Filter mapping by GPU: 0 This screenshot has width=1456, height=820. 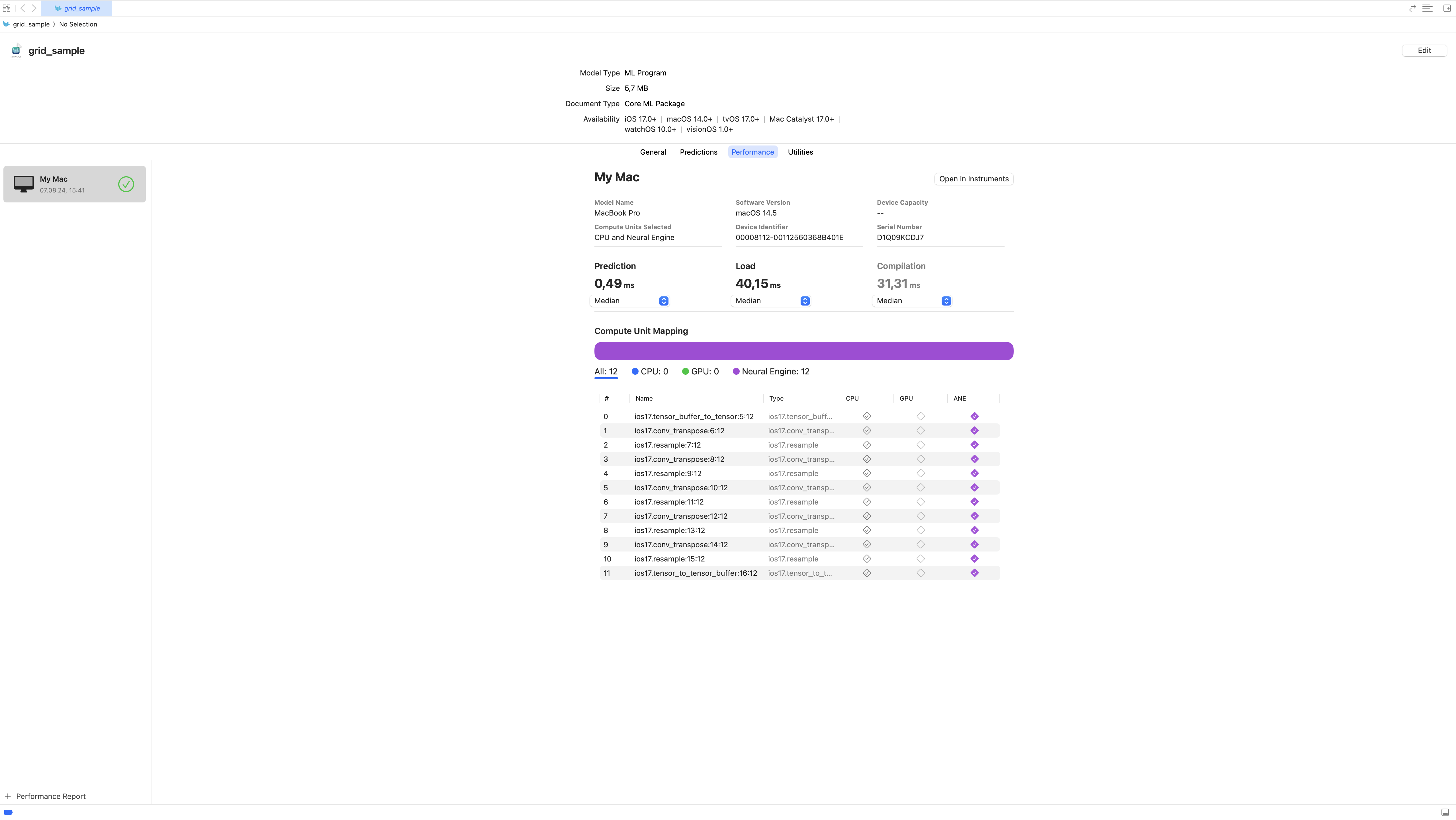coord(700,371)
